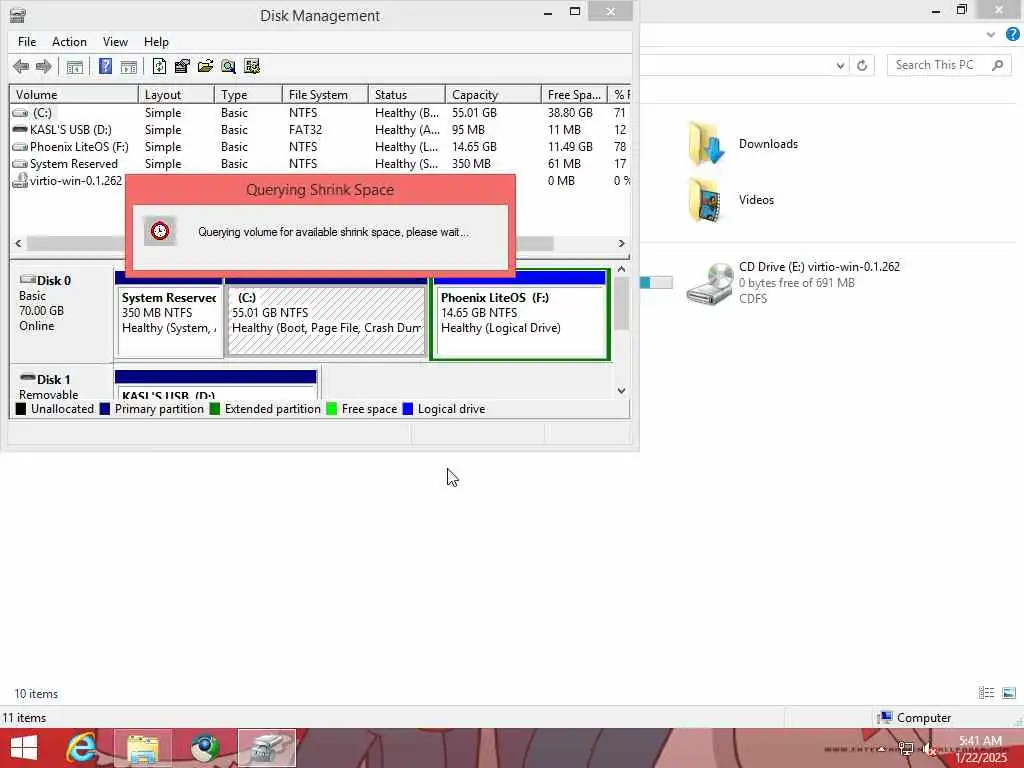Image resolution: width=1024 pixels, height=768 pixels.
Task: Select the System Reserved volume row
Action: tap(320, 164)
